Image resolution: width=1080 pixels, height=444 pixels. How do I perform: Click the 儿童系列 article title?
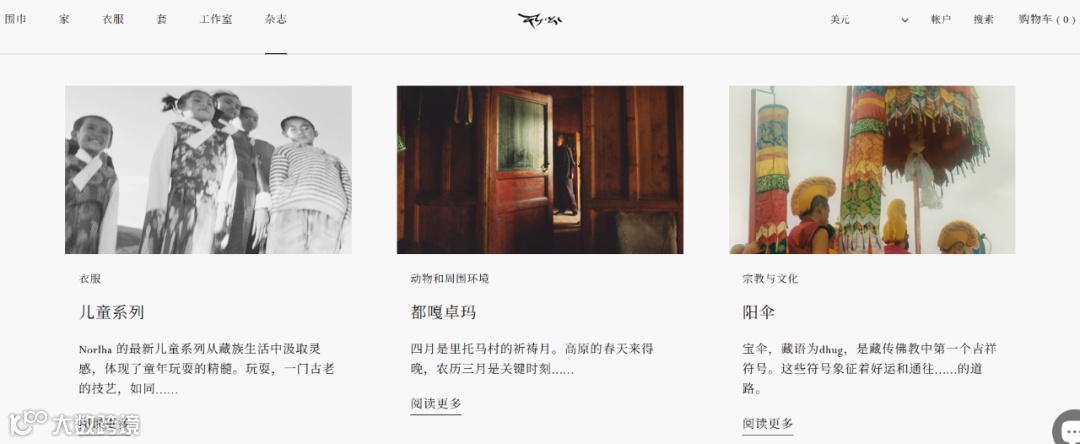tap(112, 313)
